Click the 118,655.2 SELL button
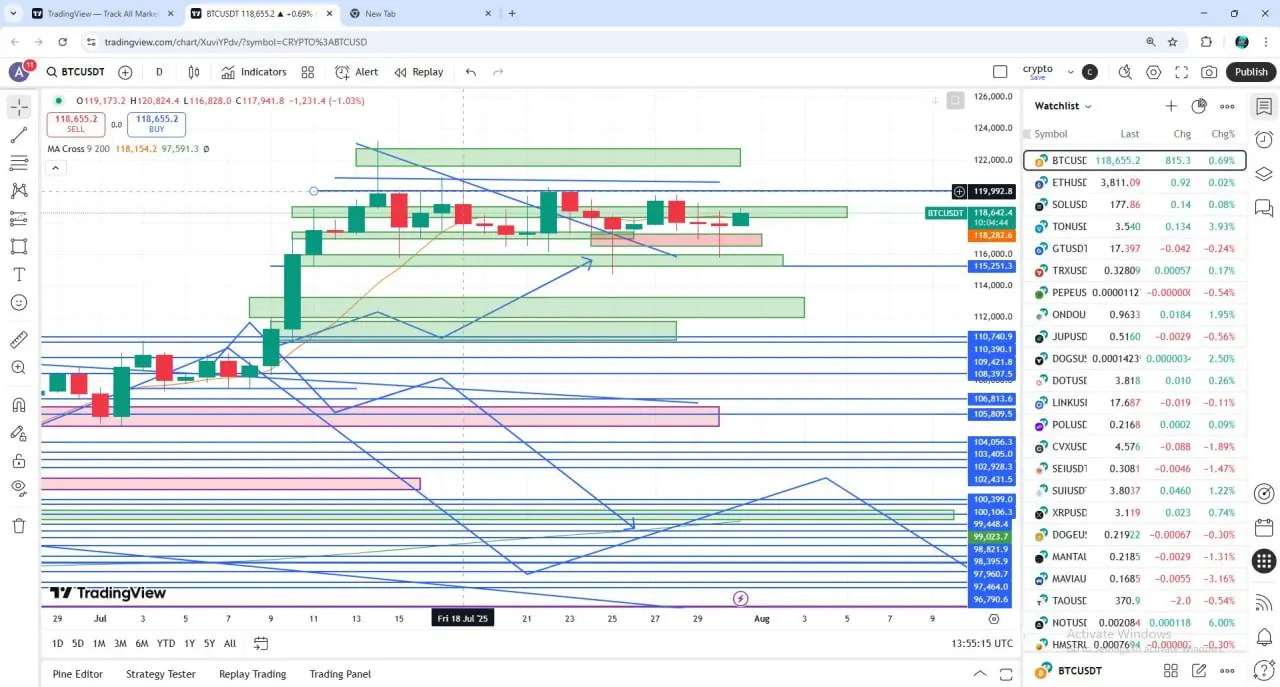Screen dimensions: 1280x687 click(x=76, y=123)
